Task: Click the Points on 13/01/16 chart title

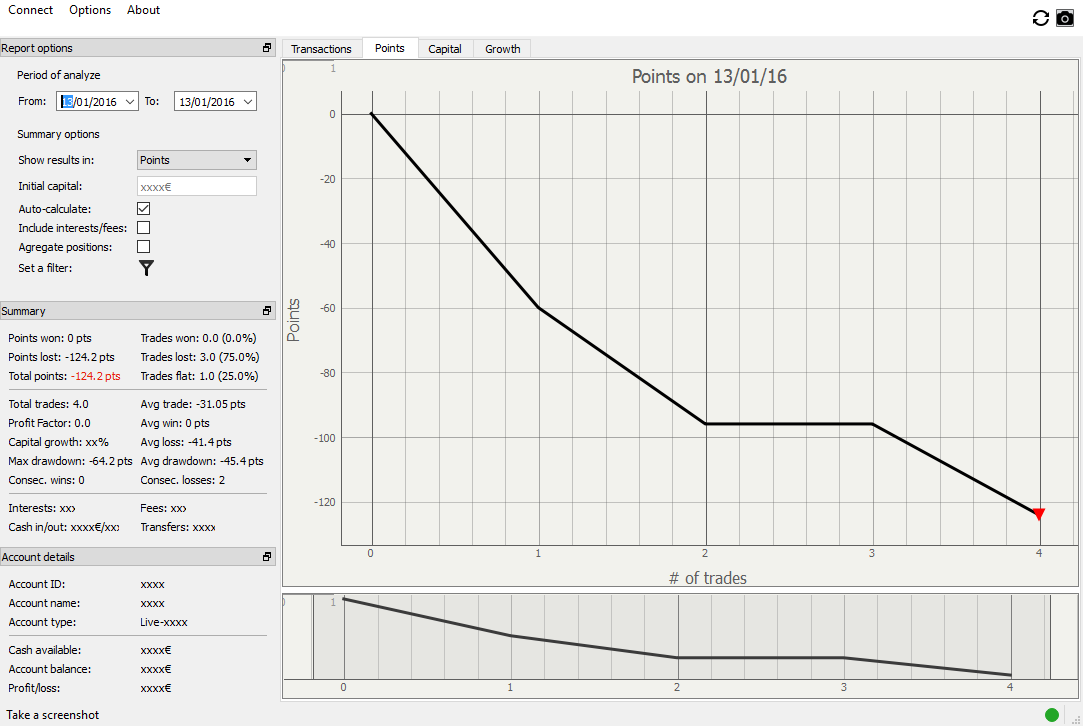Action: tap(709, 76)
